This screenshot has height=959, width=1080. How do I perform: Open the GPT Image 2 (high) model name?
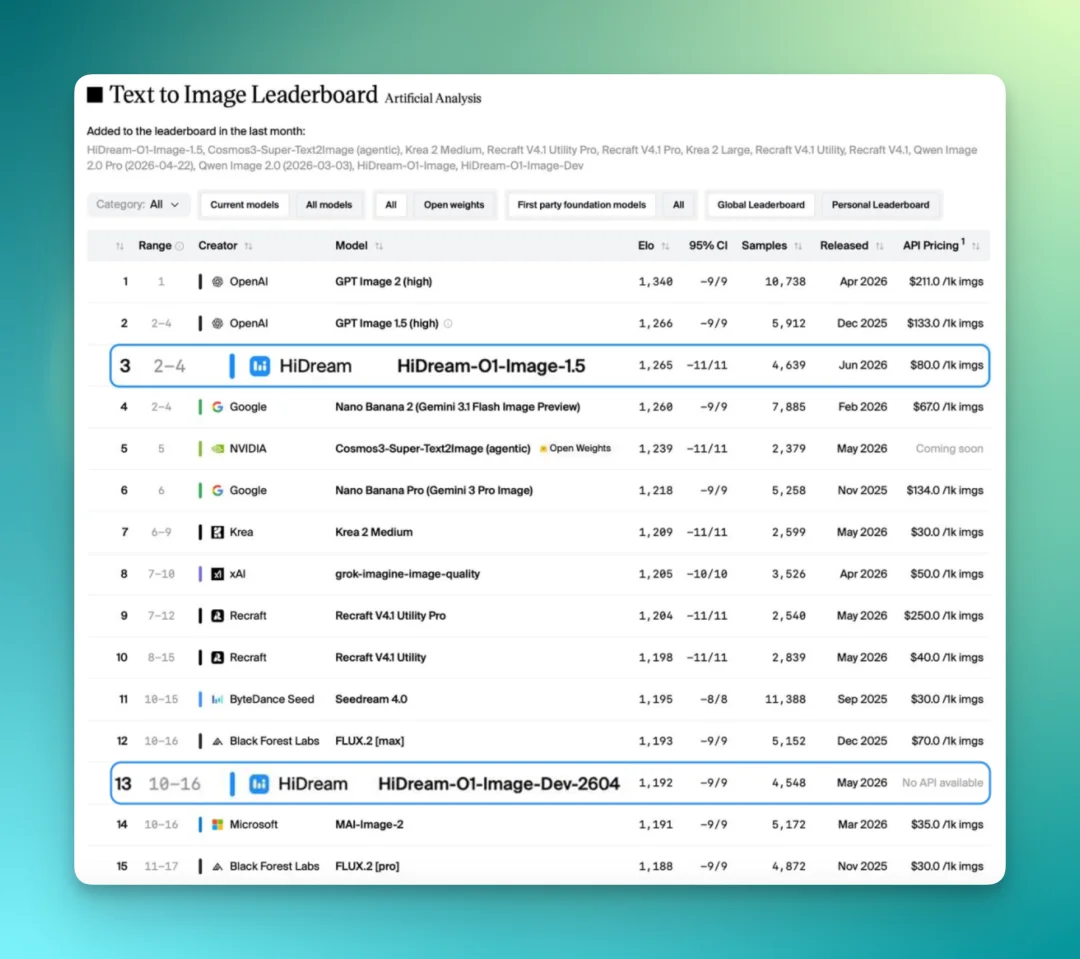click(x=384, y=281)
